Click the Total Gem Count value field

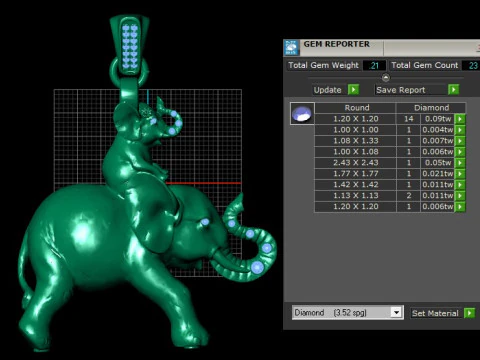(472, 65)
